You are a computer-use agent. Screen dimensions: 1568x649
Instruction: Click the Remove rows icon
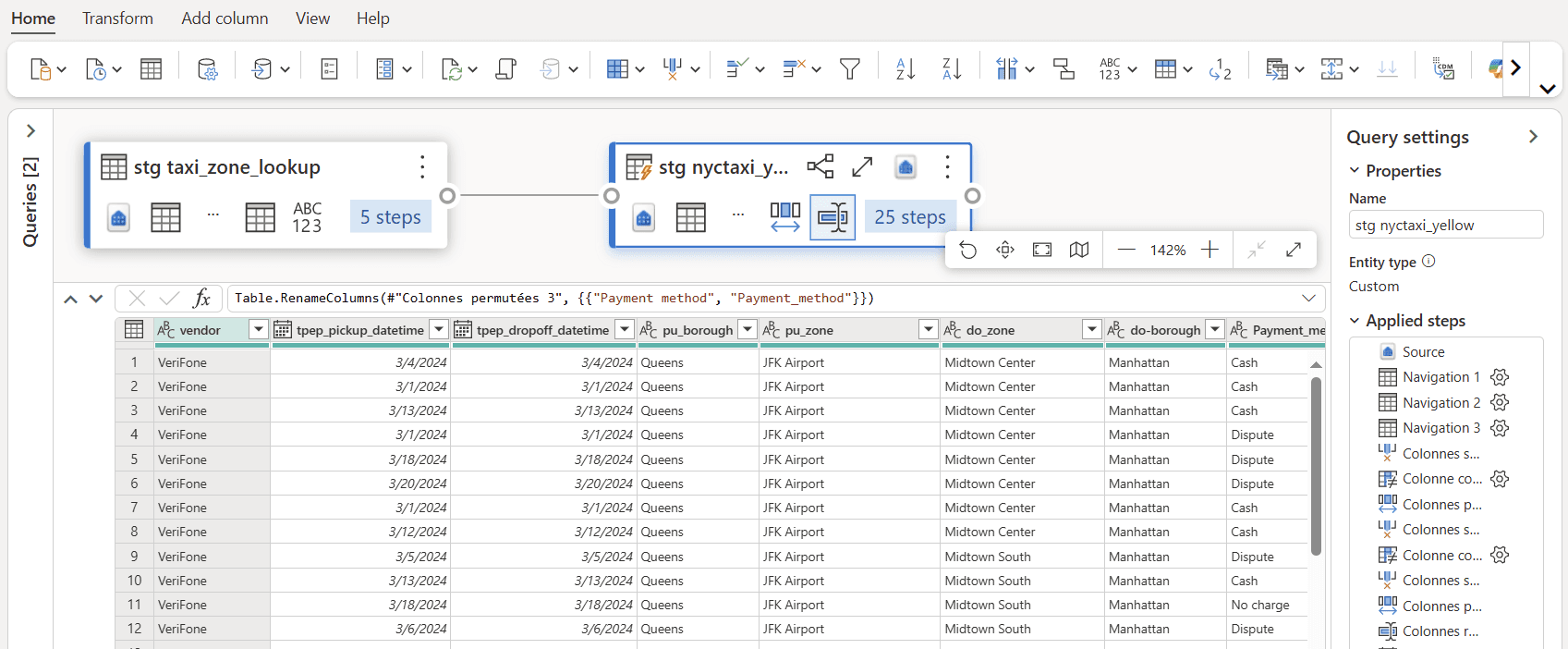[x=794, y=68]
